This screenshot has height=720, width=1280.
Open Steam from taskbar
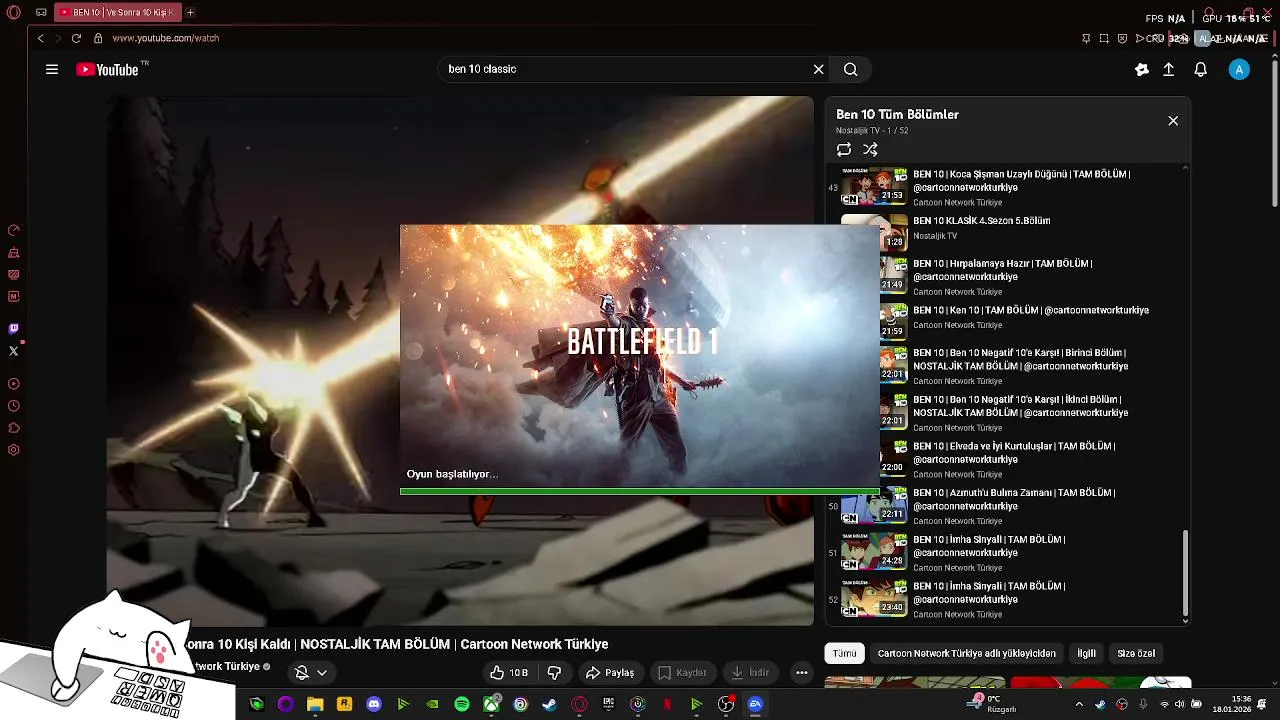click(x=549, y=704)
